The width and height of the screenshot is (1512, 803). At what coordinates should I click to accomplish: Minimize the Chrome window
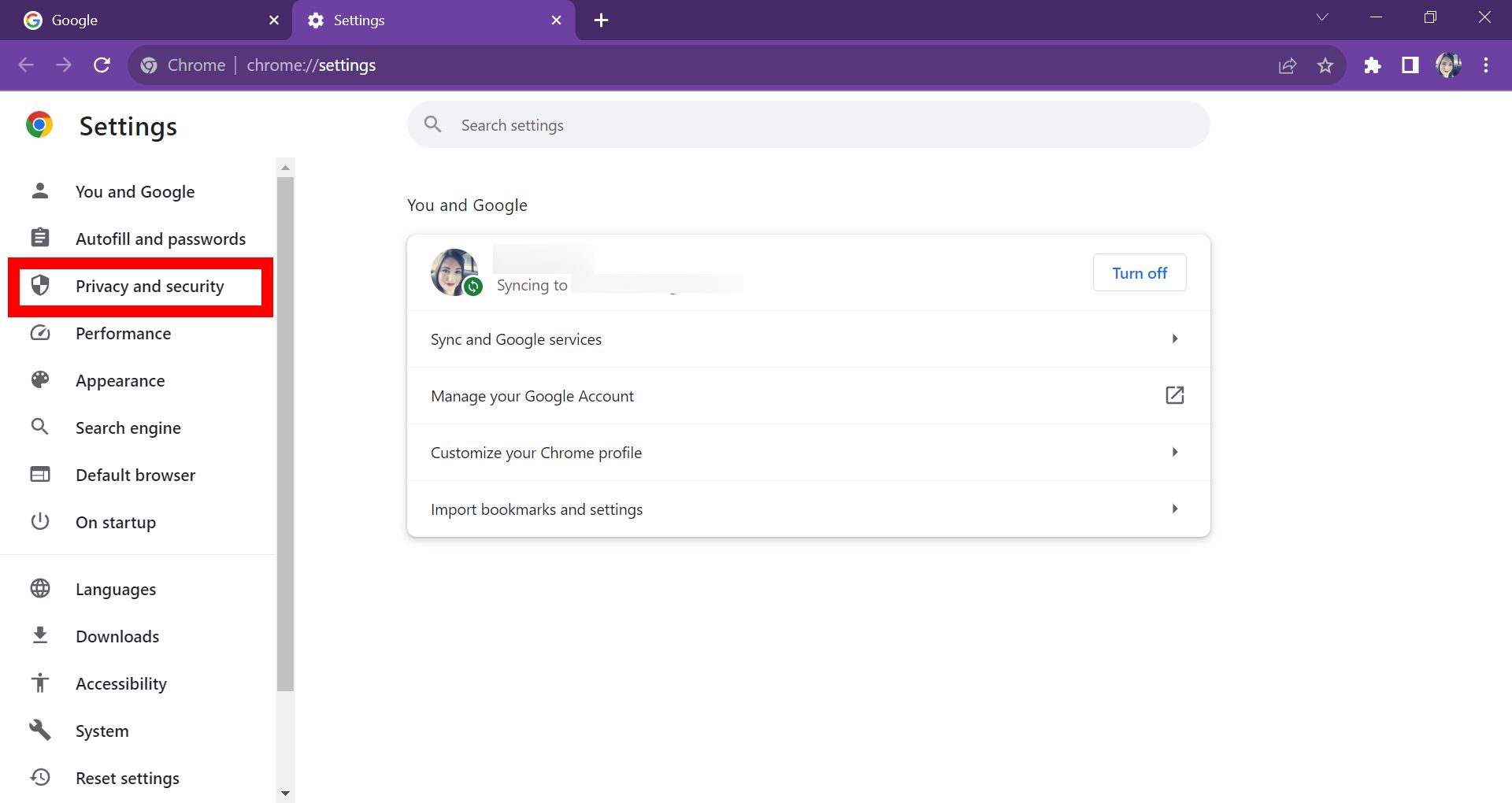click(1377, 17)
